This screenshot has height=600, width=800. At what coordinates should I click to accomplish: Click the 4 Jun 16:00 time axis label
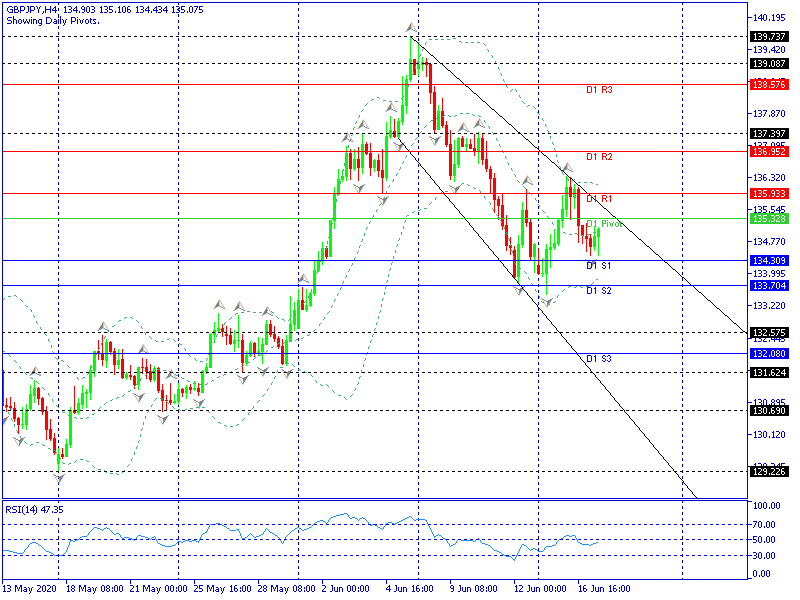[x=409, y=589]
